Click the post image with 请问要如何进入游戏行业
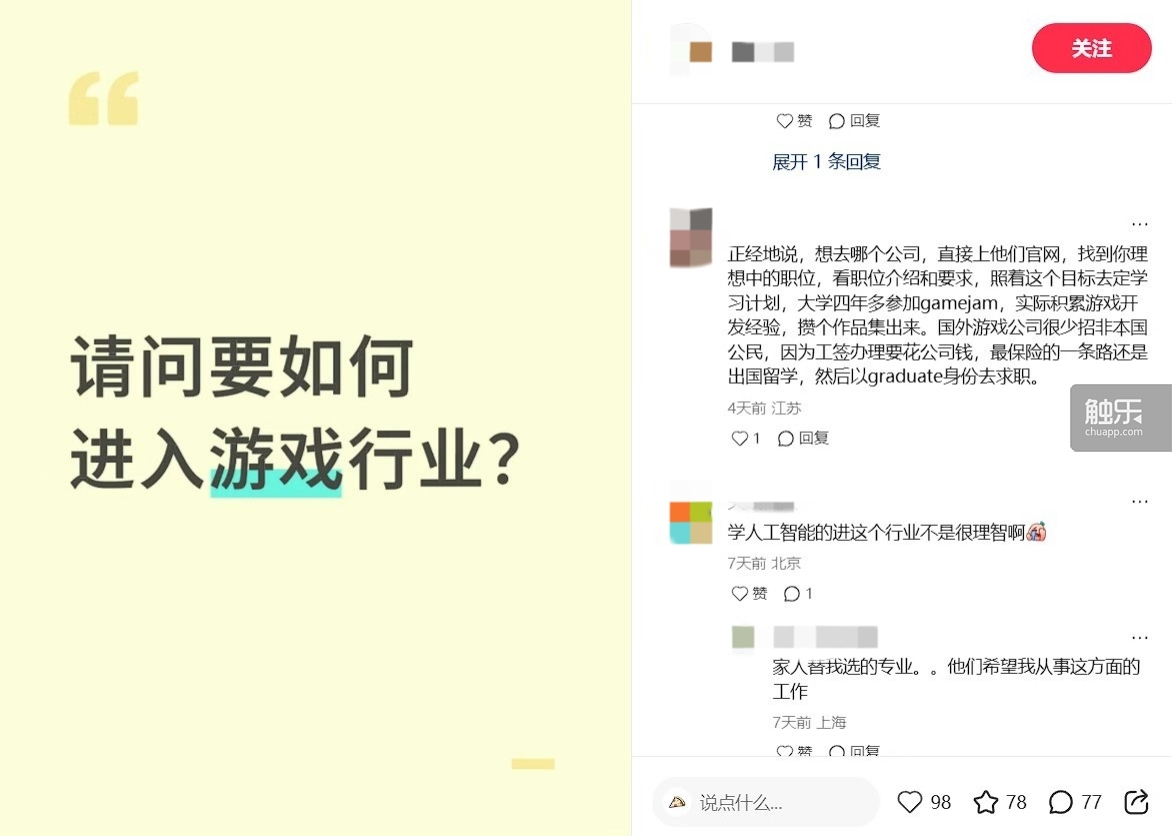 click(x=315, y=418)
